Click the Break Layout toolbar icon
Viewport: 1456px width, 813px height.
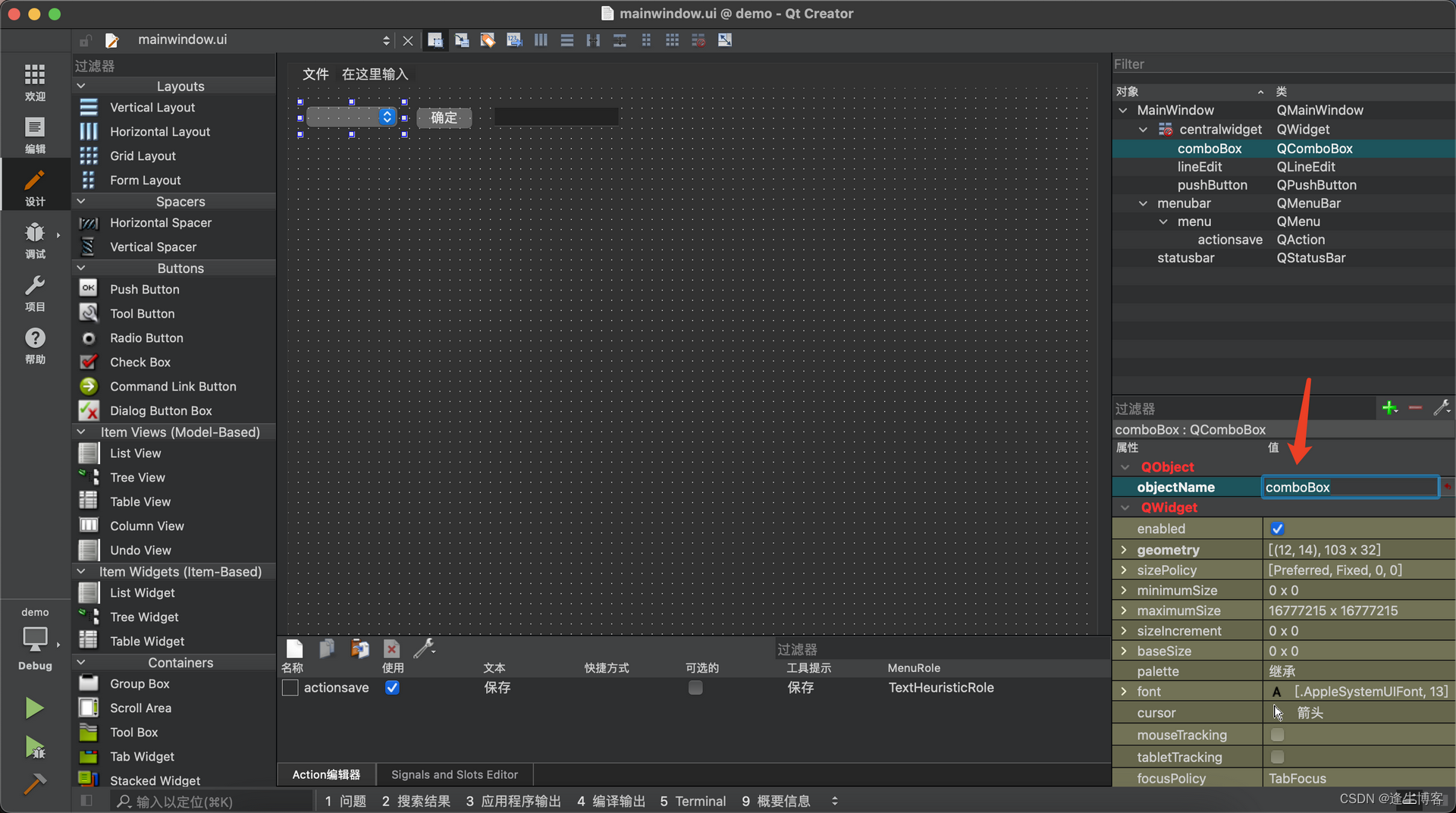(x=698, y=39)
